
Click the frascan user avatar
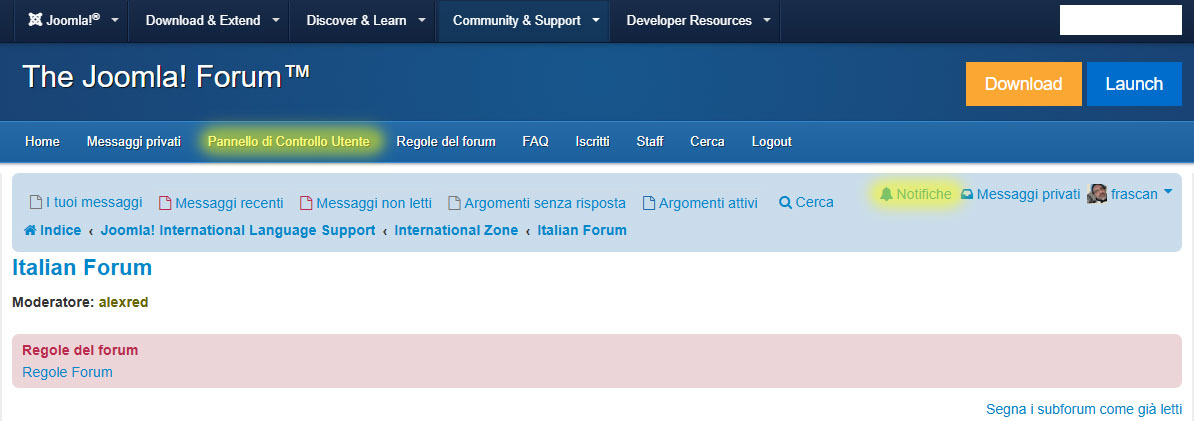1097,193
